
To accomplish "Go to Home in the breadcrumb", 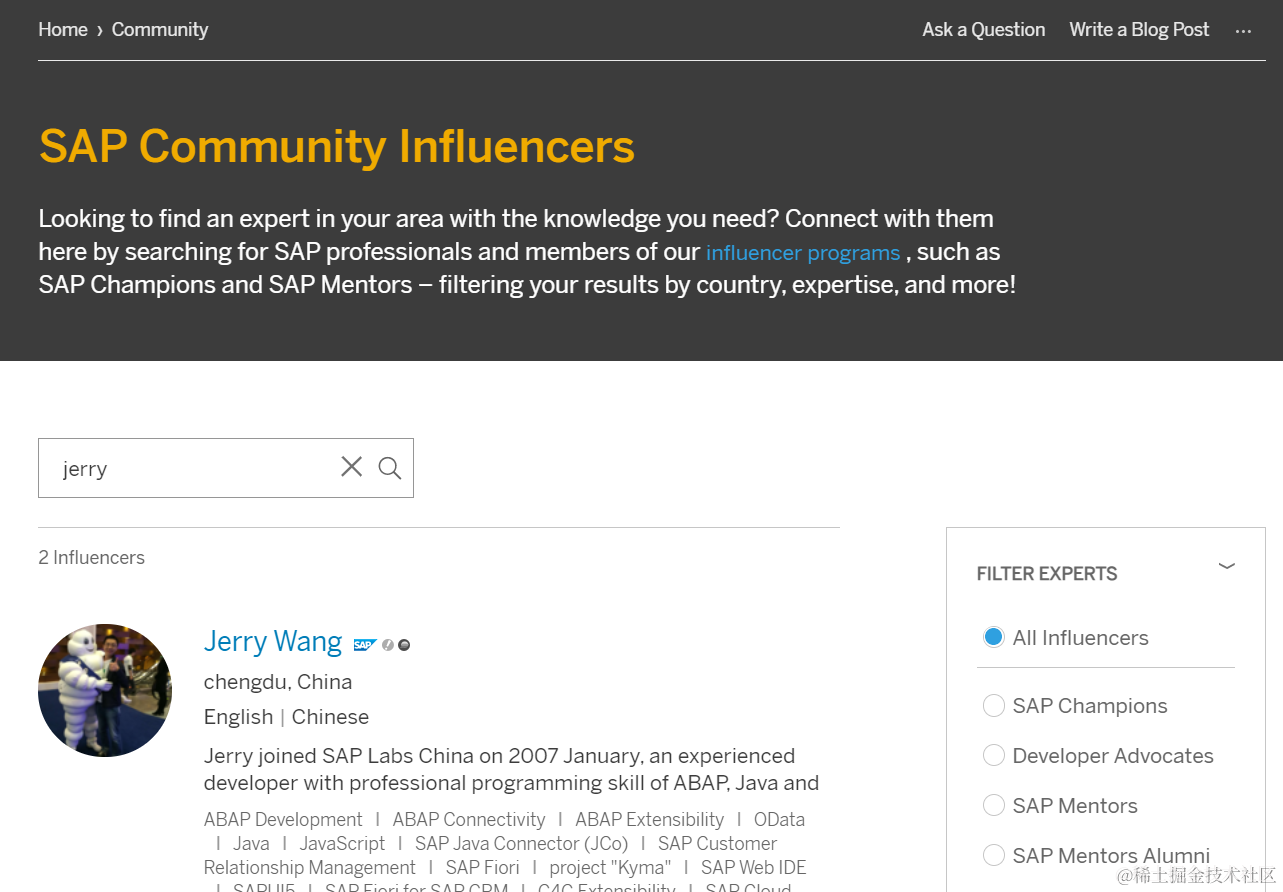I will [x=63, y=30].
